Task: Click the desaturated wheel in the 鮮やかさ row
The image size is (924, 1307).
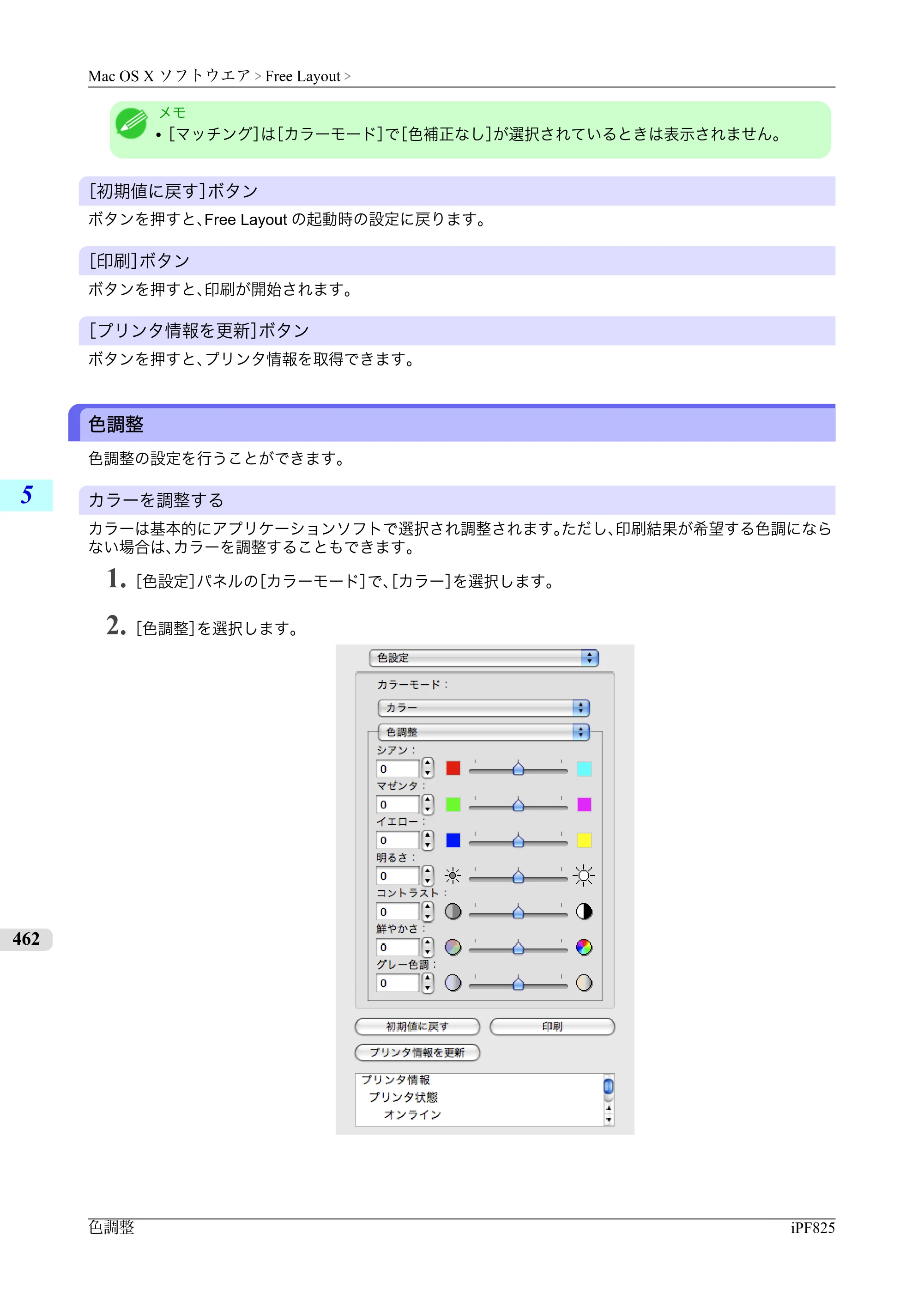Action: coord(453,947)
